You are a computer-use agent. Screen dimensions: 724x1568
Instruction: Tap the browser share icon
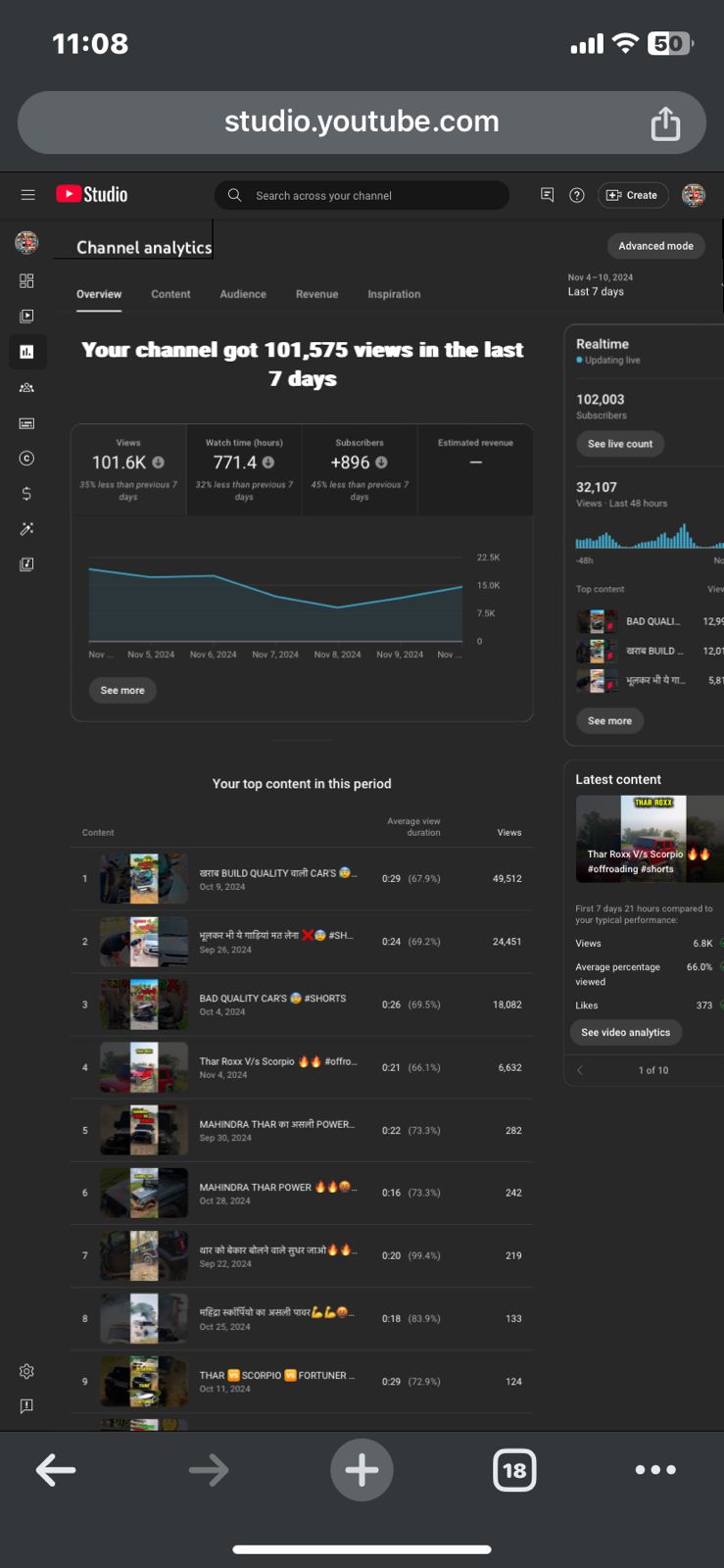pos(665,123)
